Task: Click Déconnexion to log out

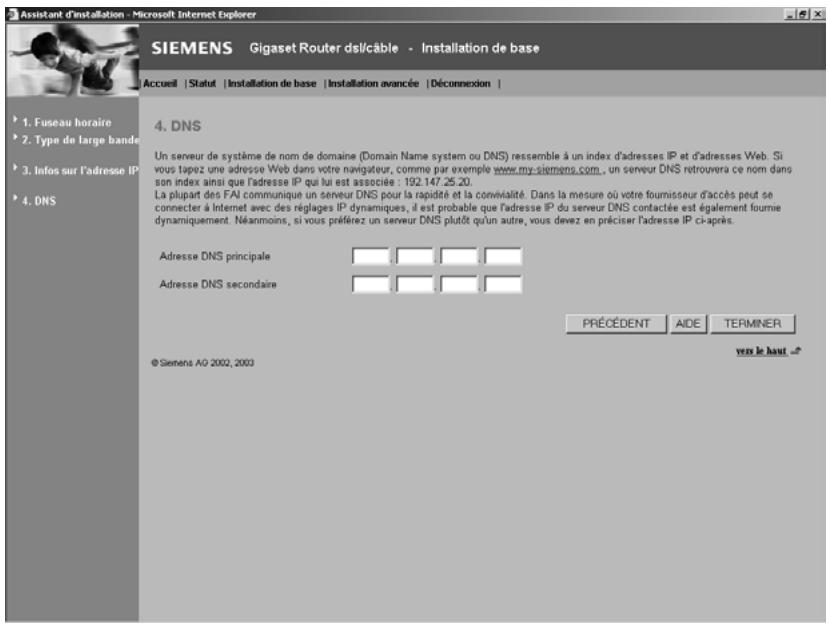Action: (460, 84)
